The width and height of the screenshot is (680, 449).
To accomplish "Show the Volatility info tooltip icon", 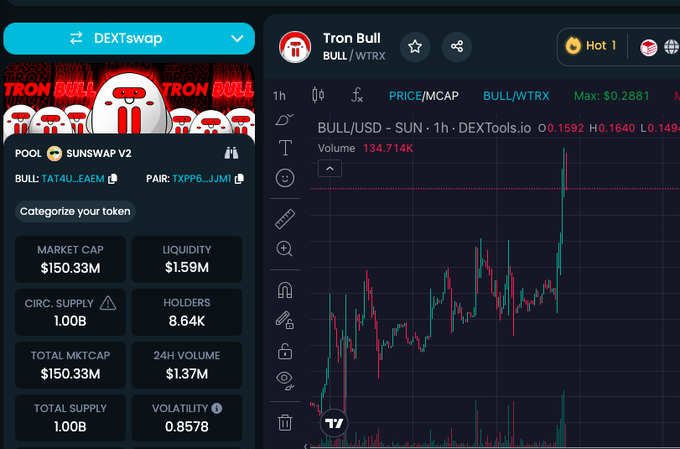I will tap(217, 408).
